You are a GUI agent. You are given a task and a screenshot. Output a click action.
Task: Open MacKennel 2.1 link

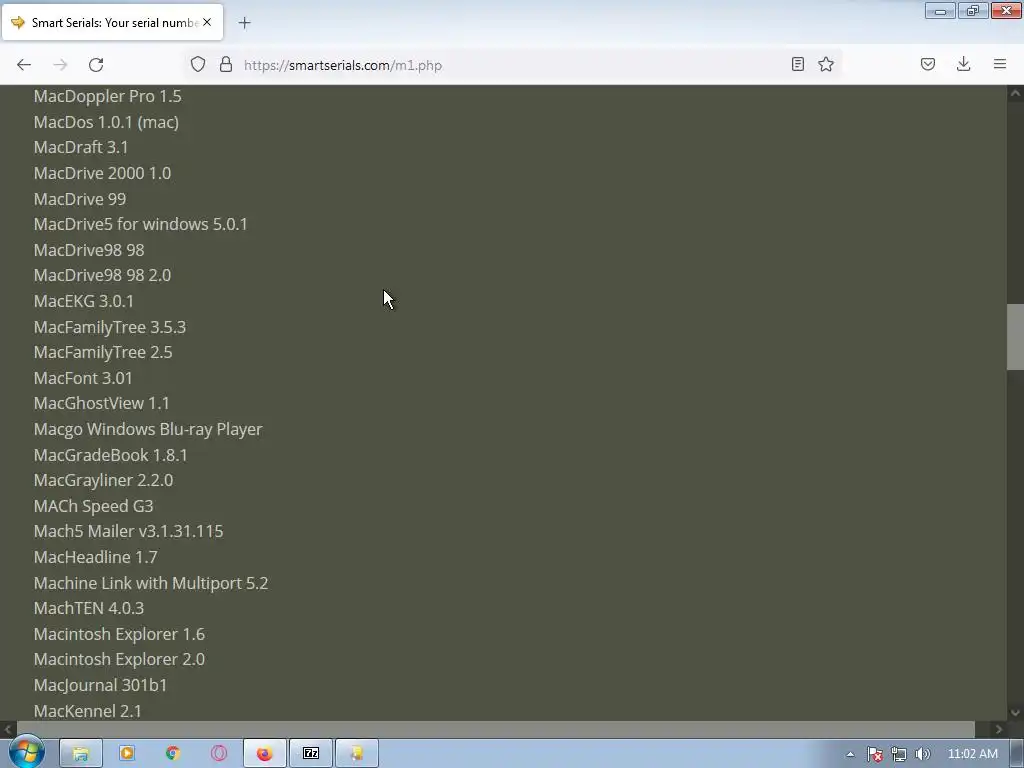pyautogui.click(x=88, y=711)
